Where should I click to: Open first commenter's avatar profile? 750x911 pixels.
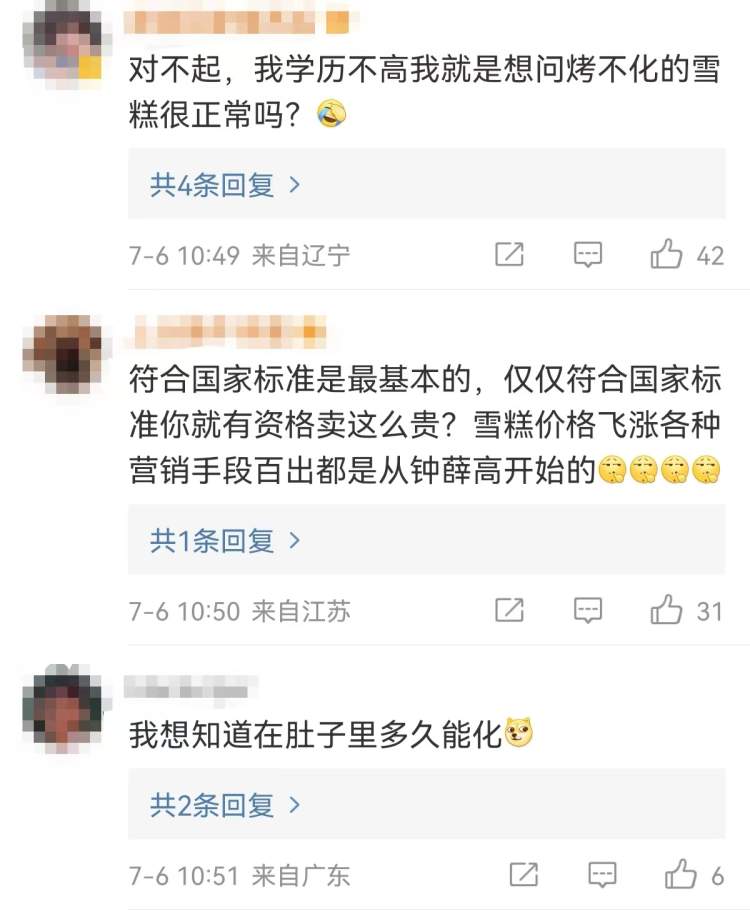(x=63, y=46)
